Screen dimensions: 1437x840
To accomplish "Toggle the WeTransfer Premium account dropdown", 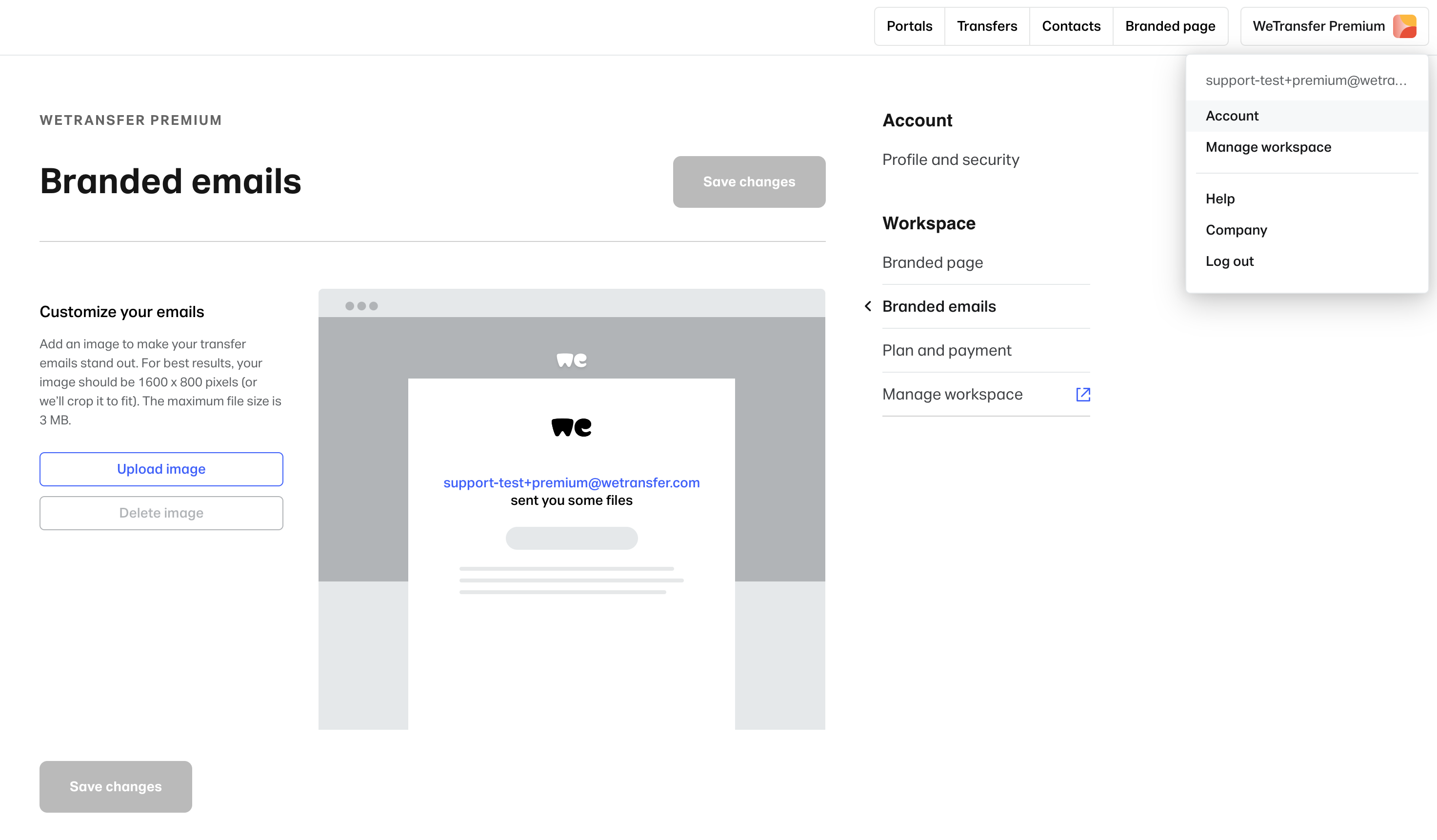I will click(1334, 26).
